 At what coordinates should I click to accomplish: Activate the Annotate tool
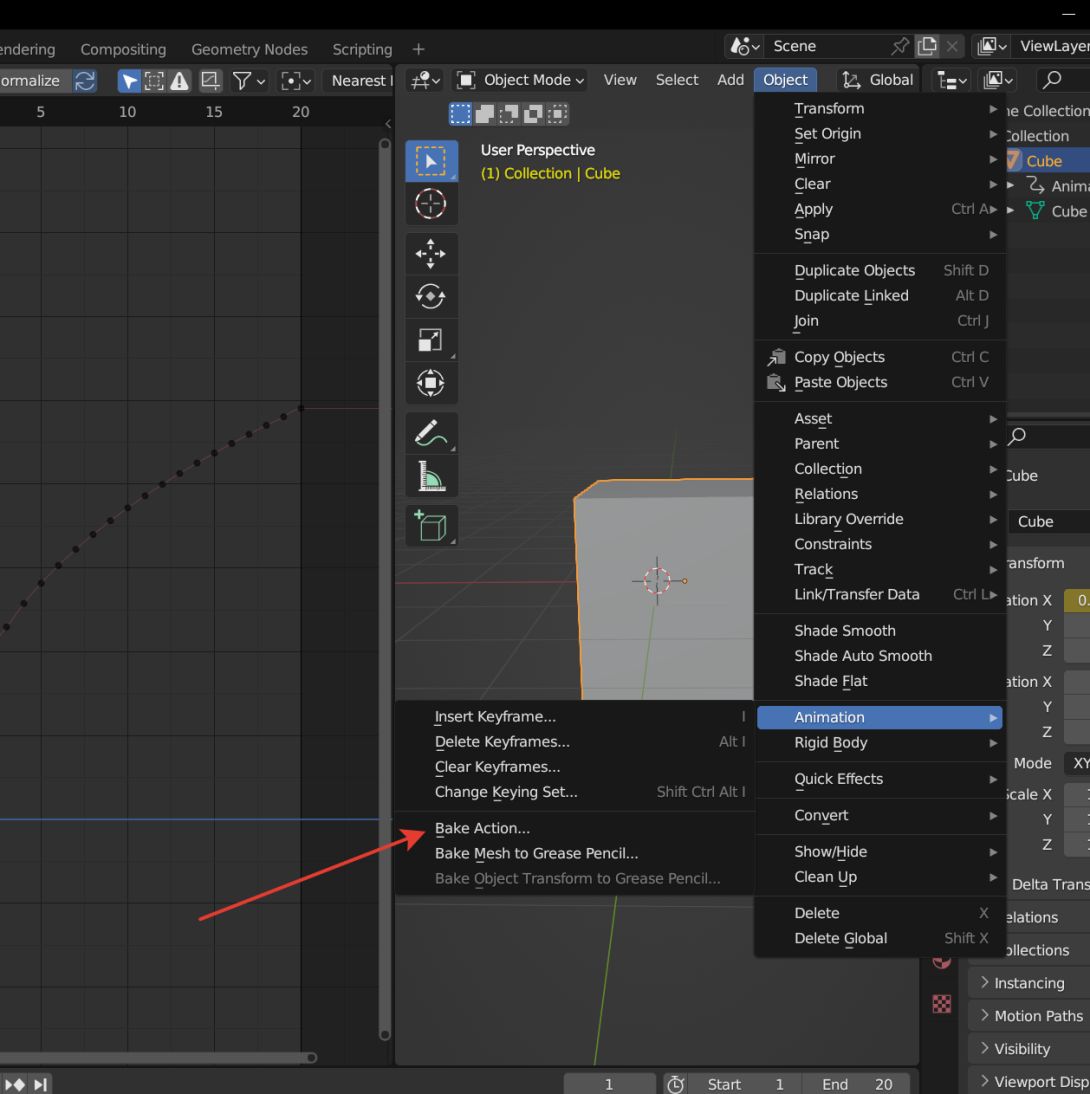pyautogui.click(x=431, y=432)
